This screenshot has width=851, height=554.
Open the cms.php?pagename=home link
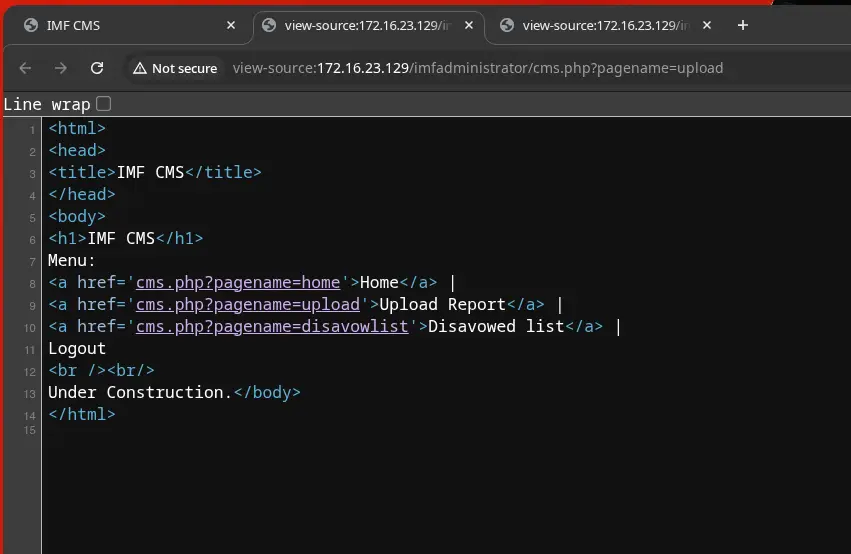click(240, 283)
